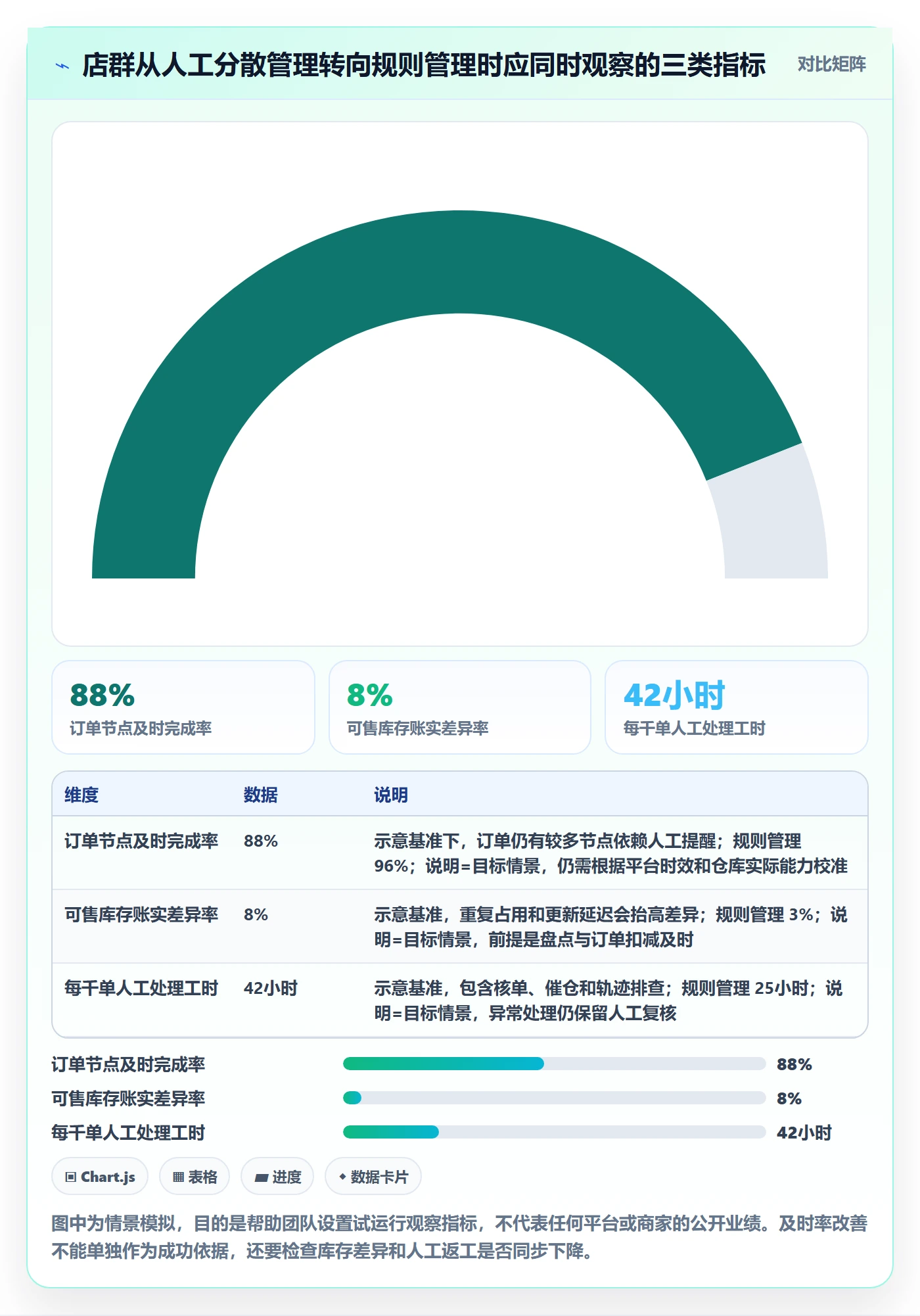The width and height of the screenshot is (920, 1316).
Task: Select the 88% 订单节点及时完成率 data card
Action: tap(183, 707)
